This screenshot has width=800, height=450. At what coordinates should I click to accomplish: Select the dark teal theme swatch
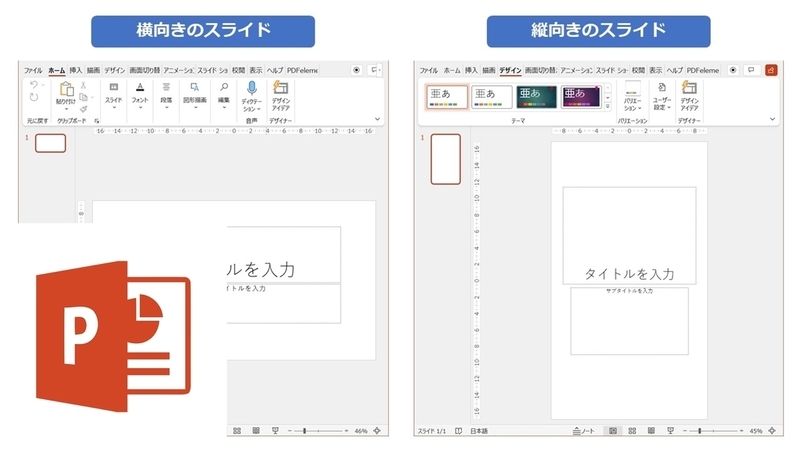[x=537, y=97]
